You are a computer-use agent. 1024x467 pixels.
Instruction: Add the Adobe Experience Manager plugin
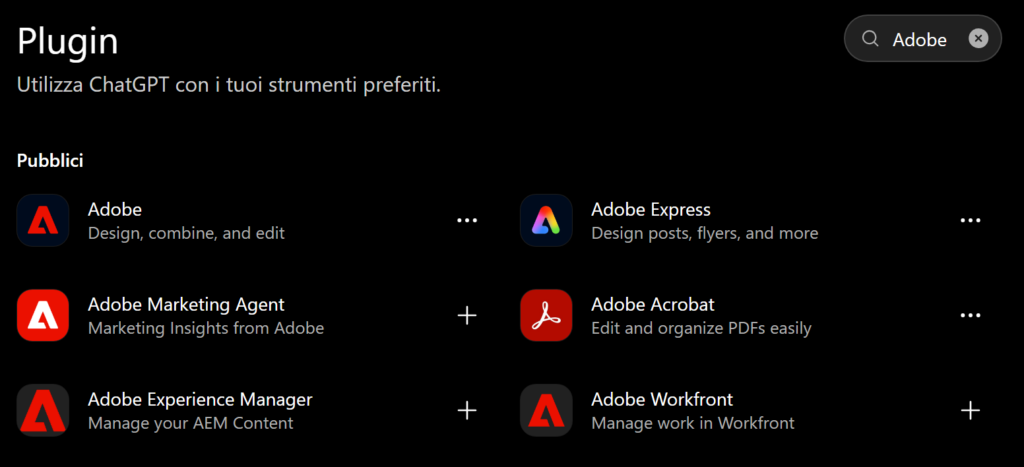coord(467,410)
